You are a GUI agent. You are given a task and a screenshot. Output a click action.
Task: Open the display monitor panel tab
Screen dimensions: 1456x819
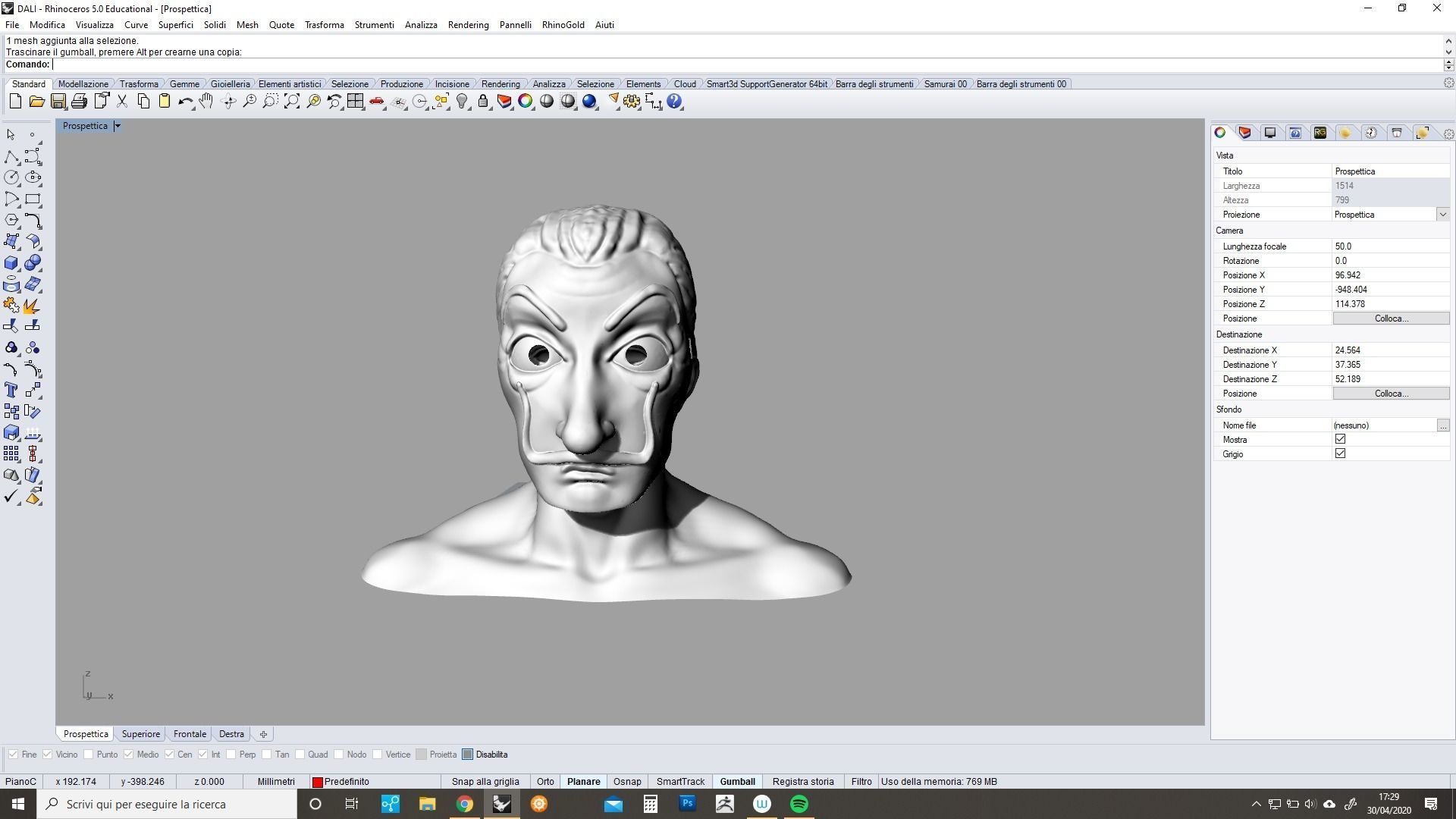coord(1270,133)
